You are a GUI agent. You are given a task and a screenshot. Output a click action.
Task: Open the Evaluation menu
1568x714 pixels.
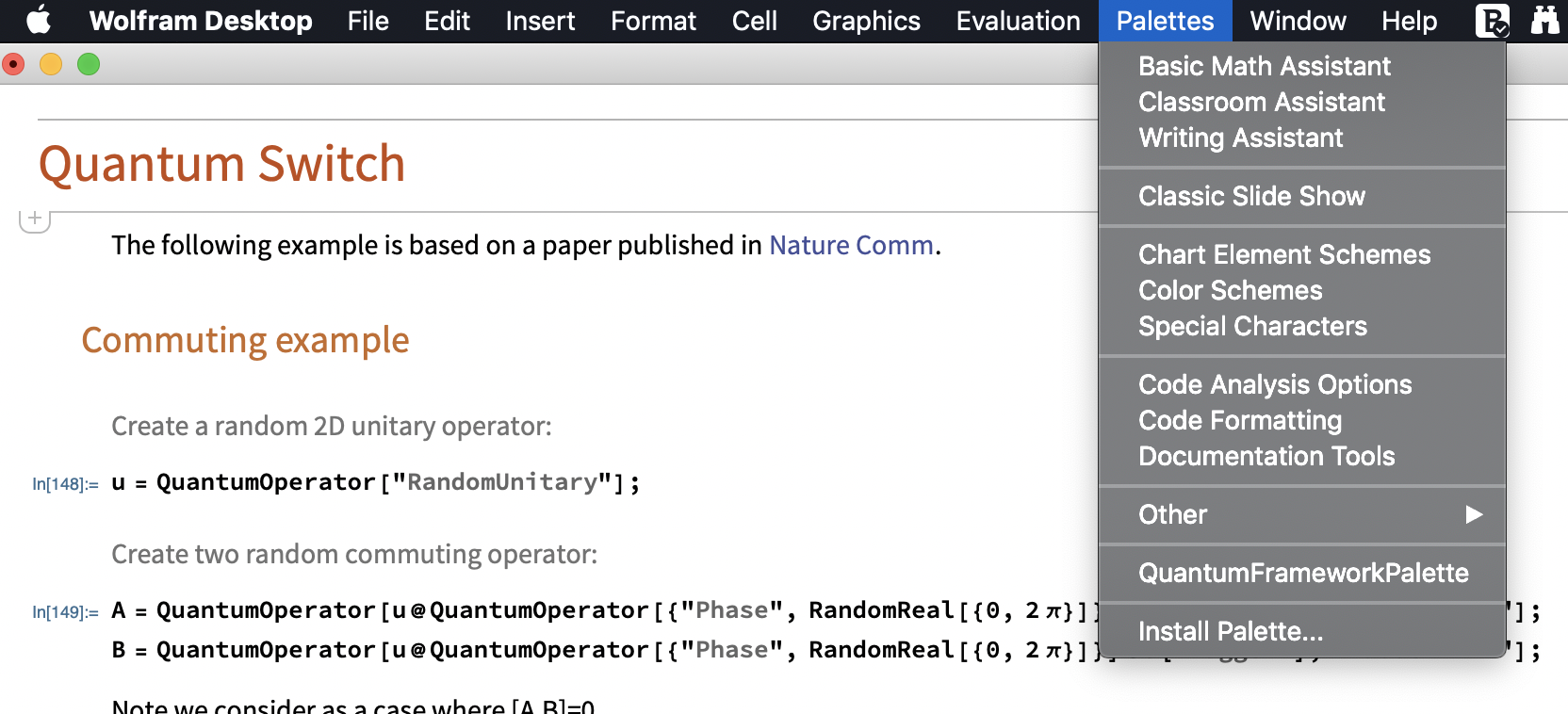point(1018,21)
